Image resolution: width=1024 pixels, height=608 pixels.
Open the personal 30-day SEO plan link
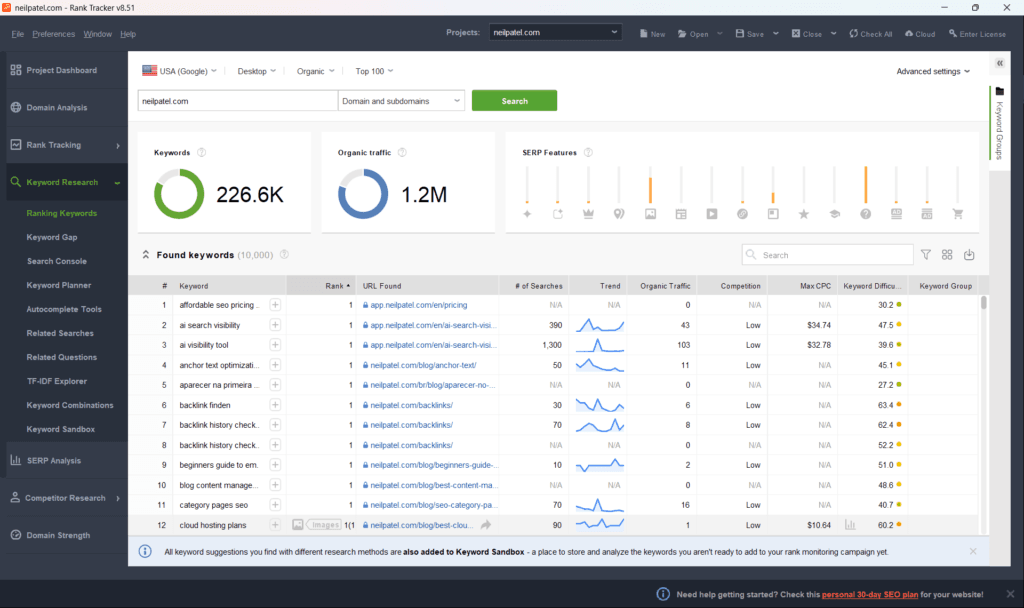[x=869, y=594]
